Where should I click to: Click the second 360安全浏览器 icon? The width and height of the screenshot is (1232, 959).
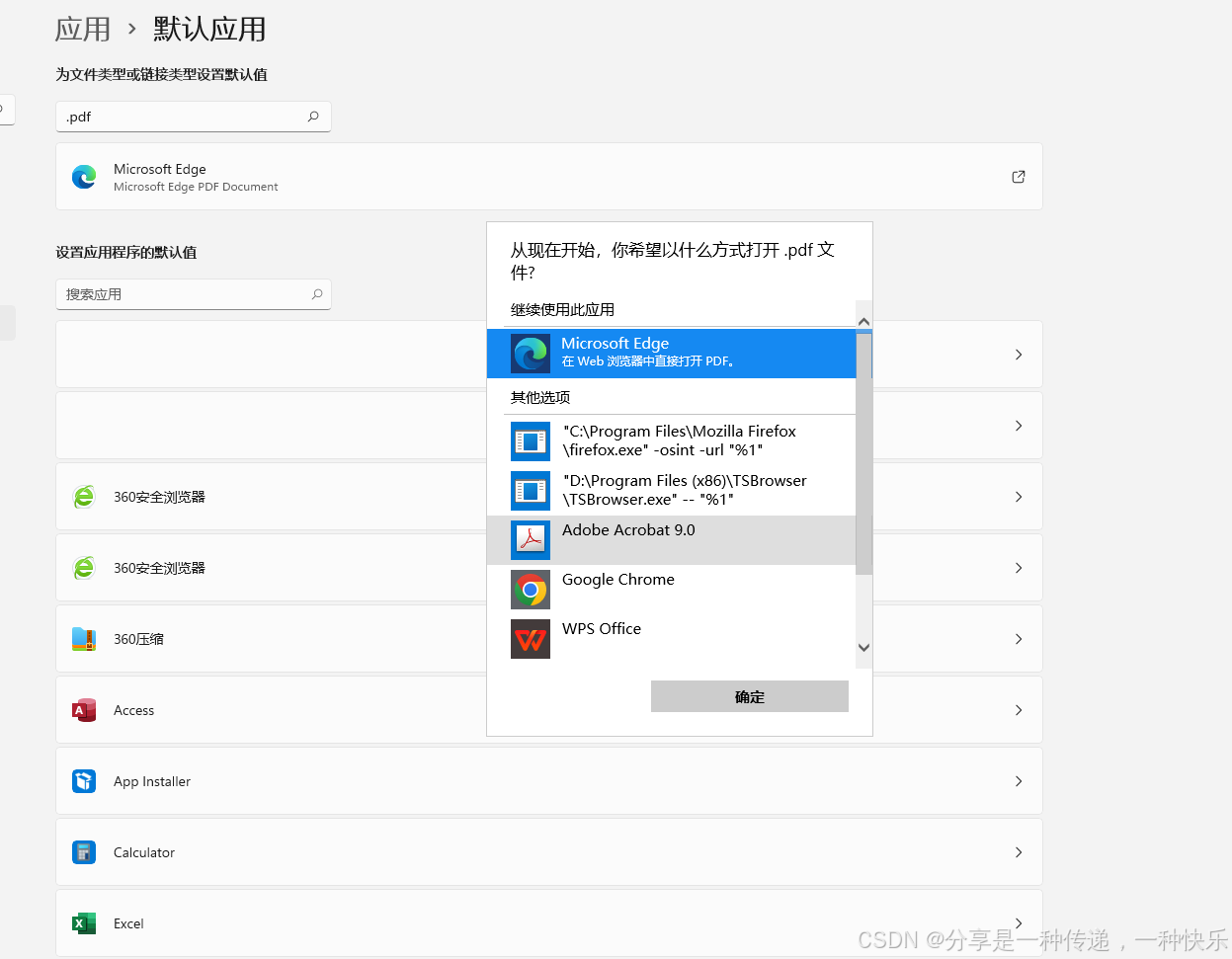(84, 568)
